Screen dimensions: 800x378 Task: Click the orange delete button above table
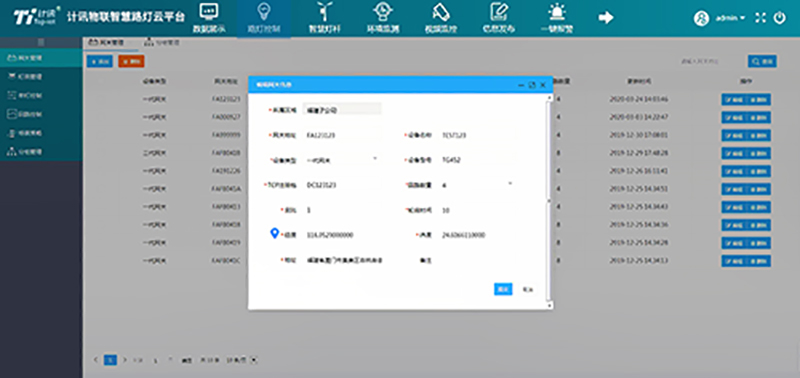(x=131, y=62)
